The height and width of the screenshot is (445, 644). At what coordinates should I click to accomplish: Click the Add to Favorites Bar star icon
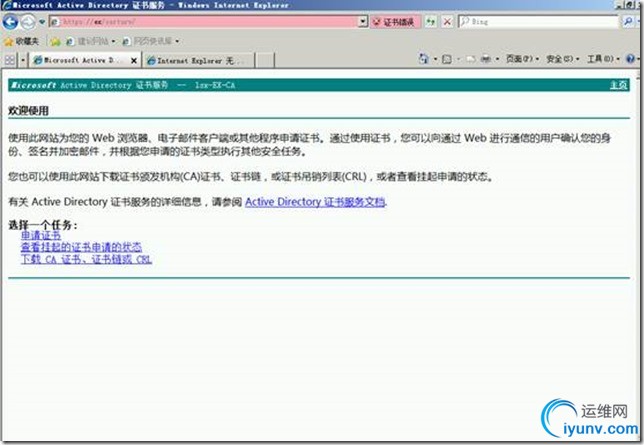55,41
